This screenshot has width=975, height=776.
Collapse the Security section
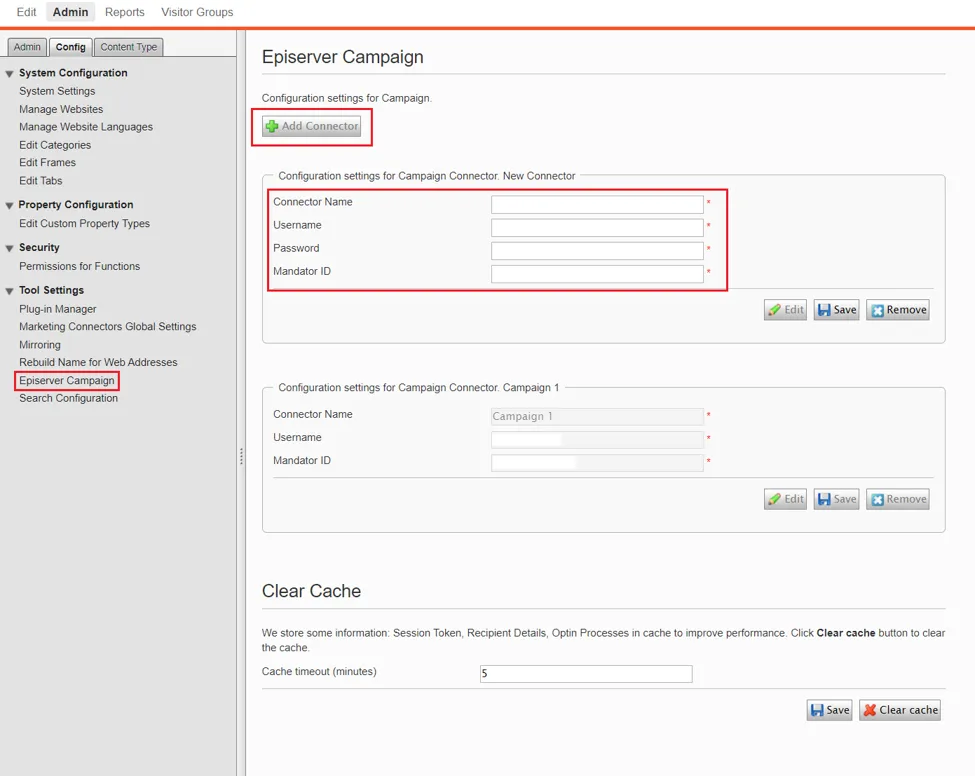coord(9,248)
